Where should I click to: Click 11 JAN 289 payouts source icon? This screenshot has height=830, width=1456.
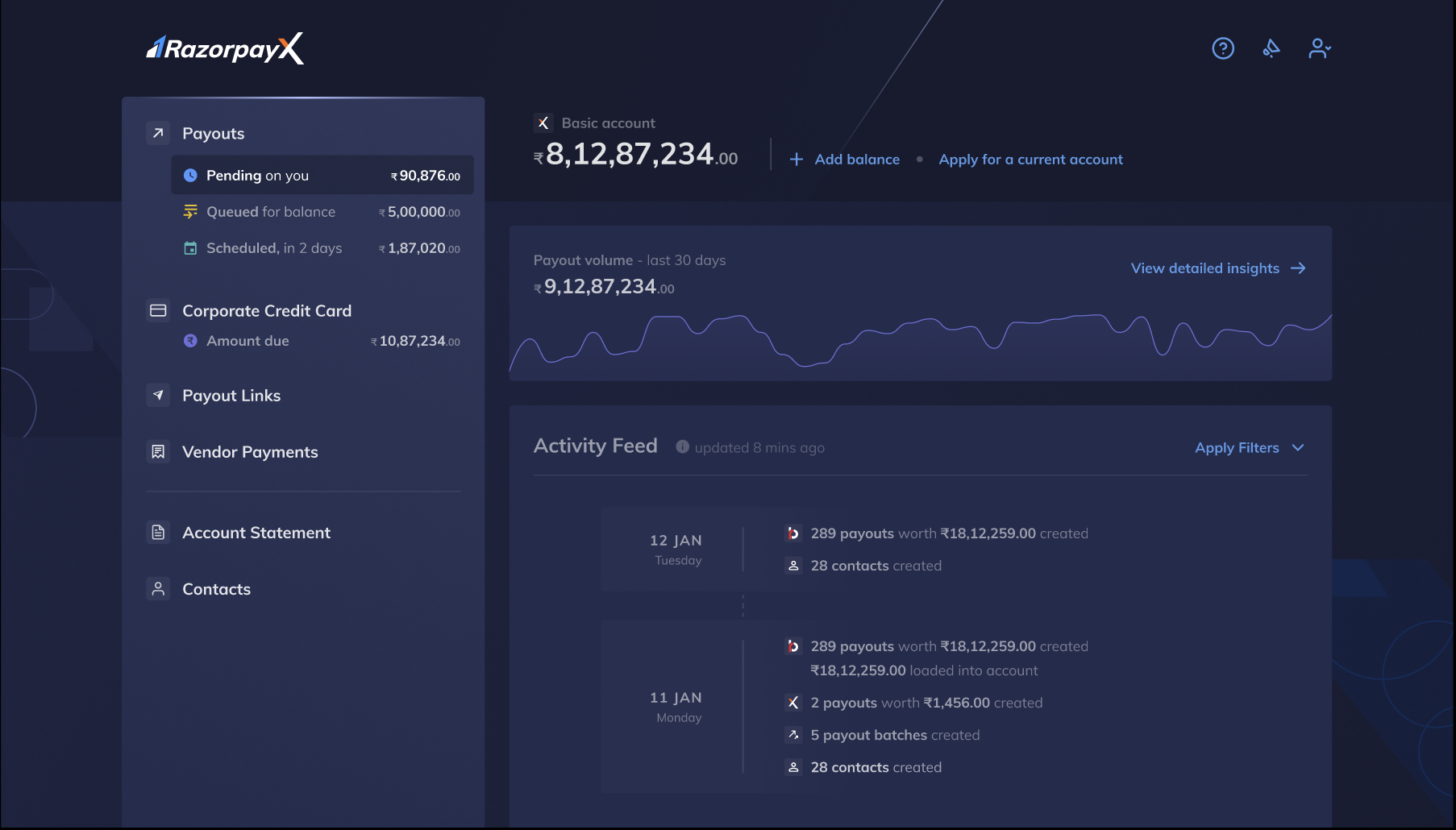pyautogui.click(x=793, y=646)
